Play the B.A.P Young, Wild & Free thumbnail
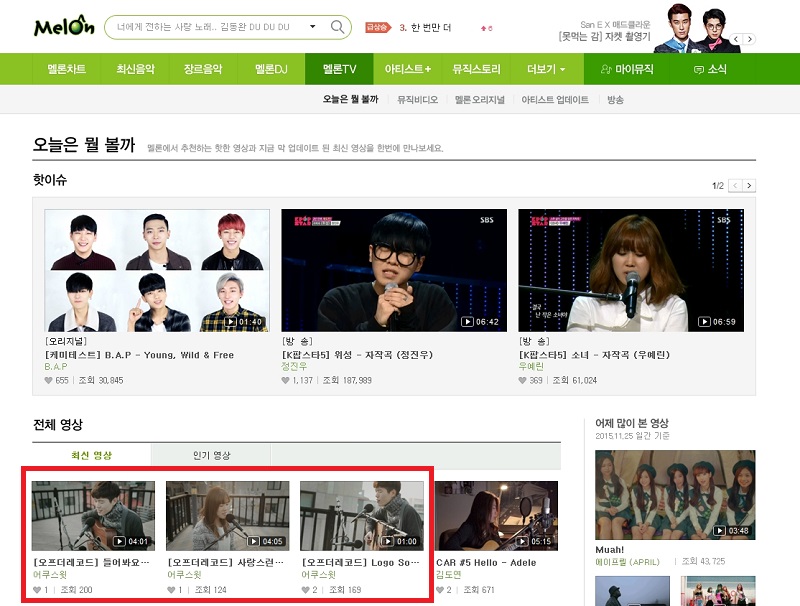 (157, 270)
